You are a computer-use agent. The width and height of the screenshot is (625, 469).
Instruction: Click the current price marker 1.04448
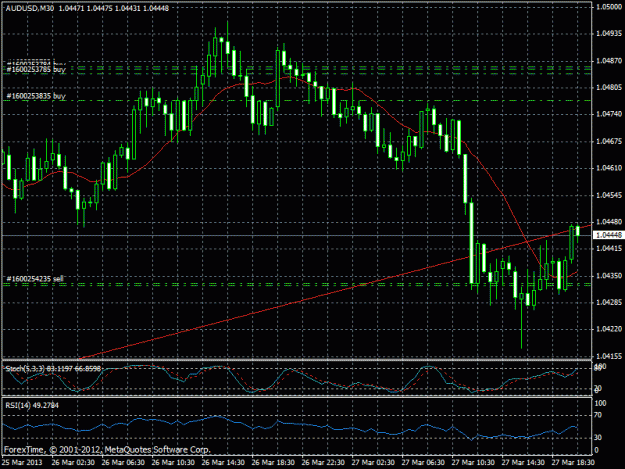(x=608, y=235)
